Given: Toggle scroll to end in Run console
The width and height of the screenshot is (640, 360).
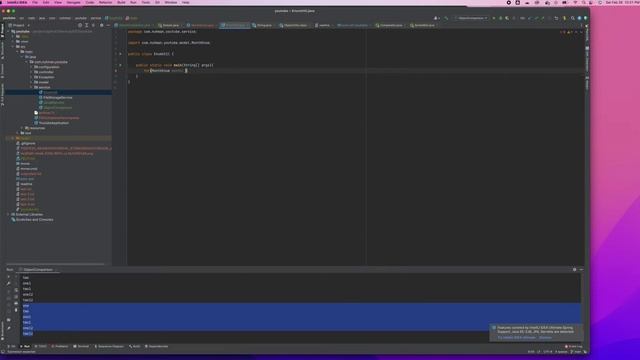Looking at the screenshot, I should (16, 297).
